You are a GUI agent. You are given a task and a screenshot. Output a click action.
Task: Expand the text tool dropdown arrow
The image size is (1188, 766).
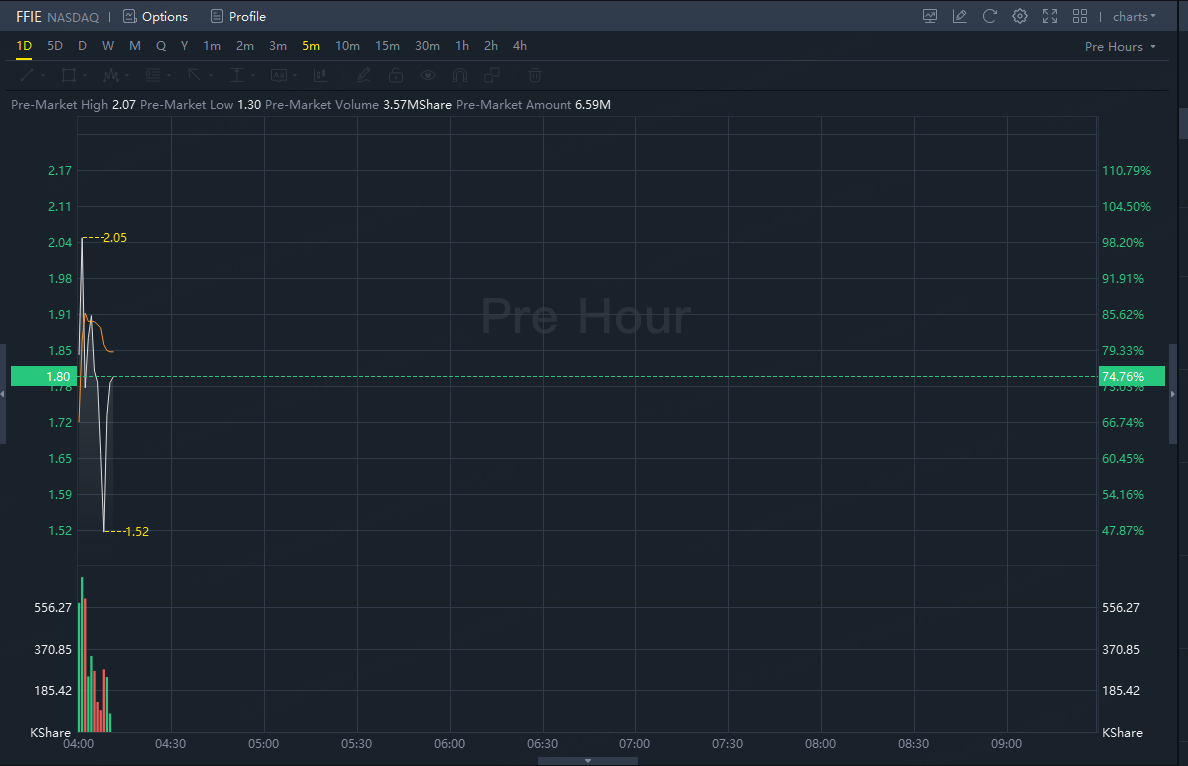click(295, 76)
